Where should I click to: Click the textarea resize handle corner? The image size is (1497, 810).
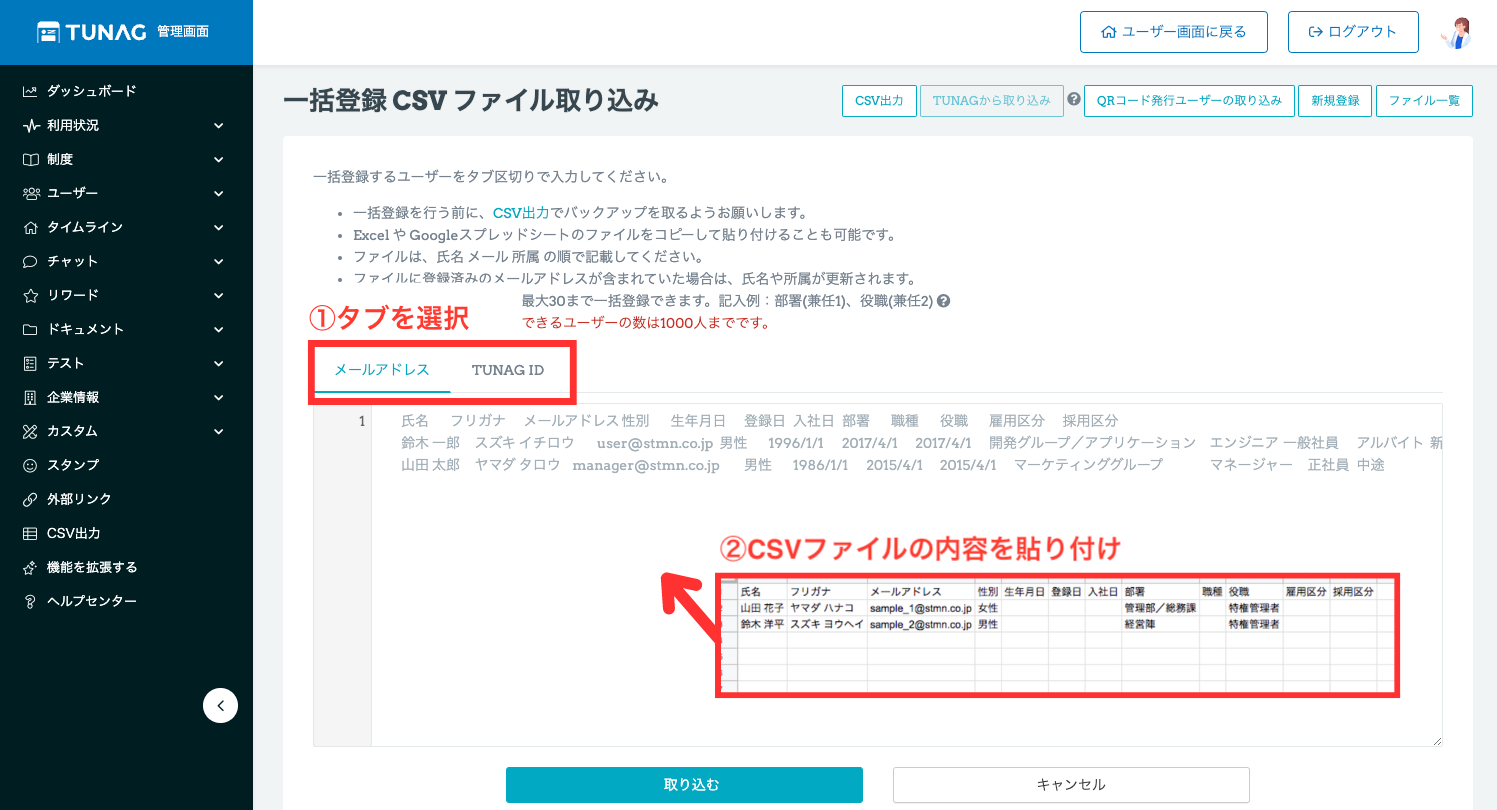tap(1437, 740)
